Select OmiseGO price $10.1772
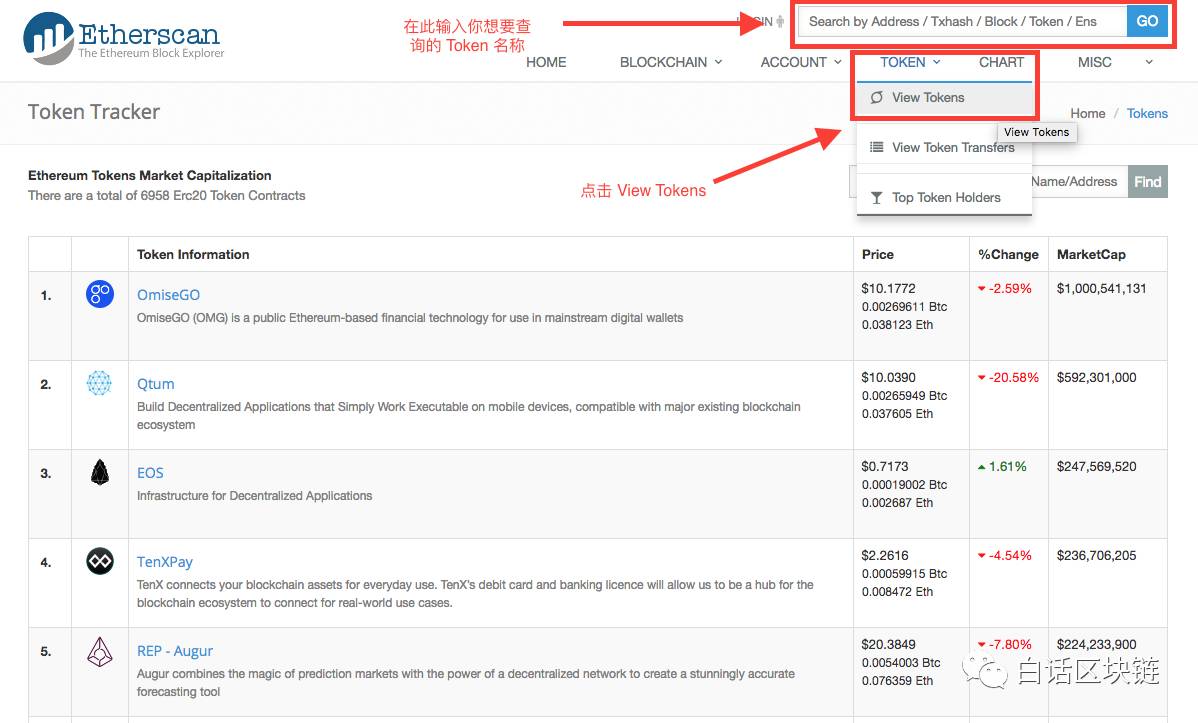The image size is (1198, 723). [x=888, y=288]
